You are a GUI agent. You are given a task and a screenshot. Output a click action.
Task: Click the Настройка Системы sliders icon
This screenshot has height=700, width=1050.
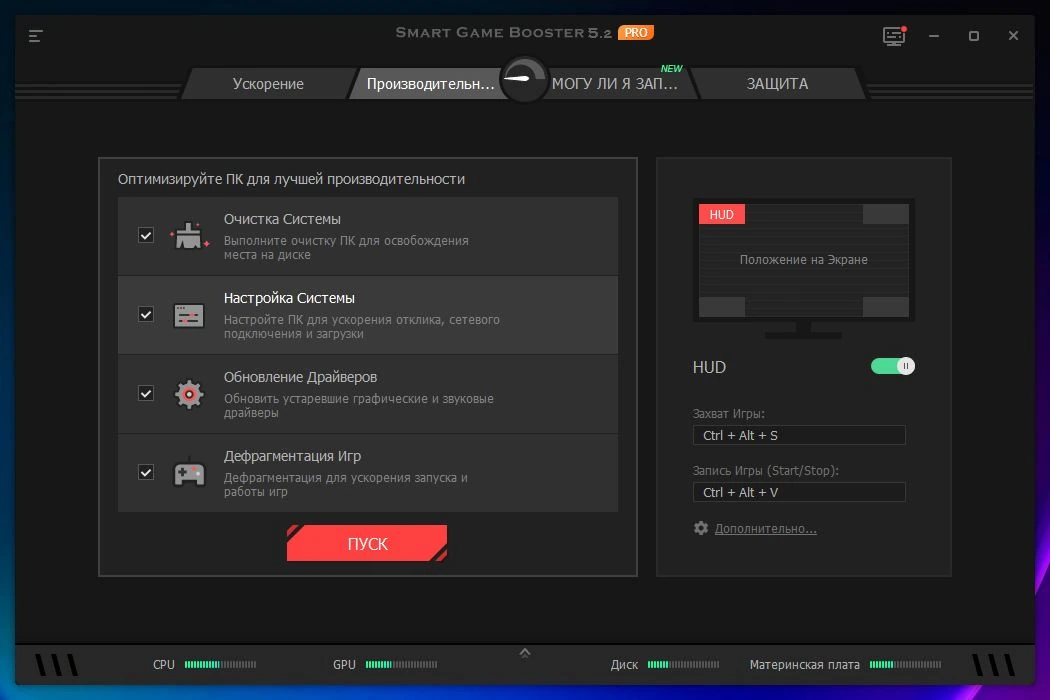[189, 315]
